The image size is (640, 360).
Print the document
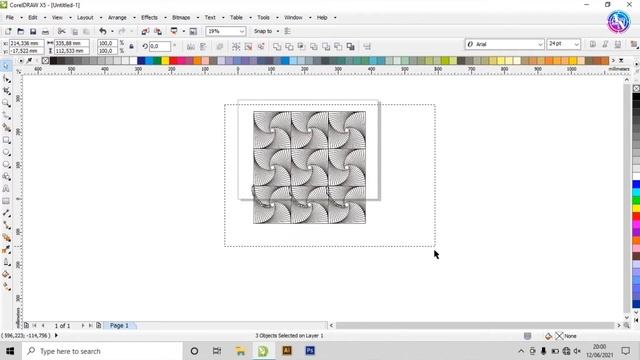(x=45, y=31)
